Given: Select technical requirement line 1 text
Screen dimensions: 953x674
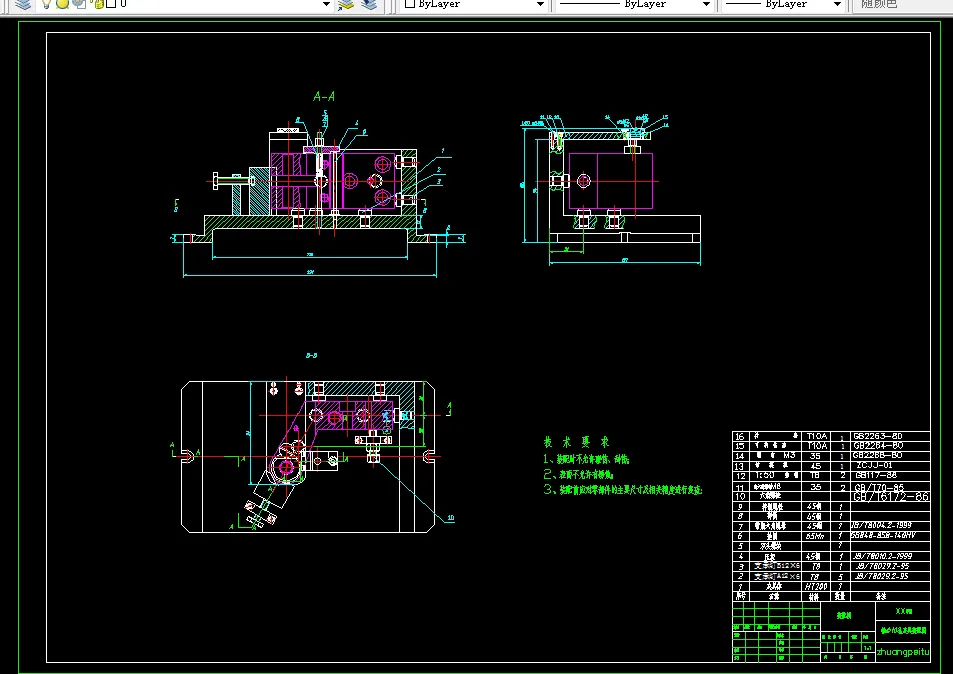Looking at the screenshot, I should (587, 459).
